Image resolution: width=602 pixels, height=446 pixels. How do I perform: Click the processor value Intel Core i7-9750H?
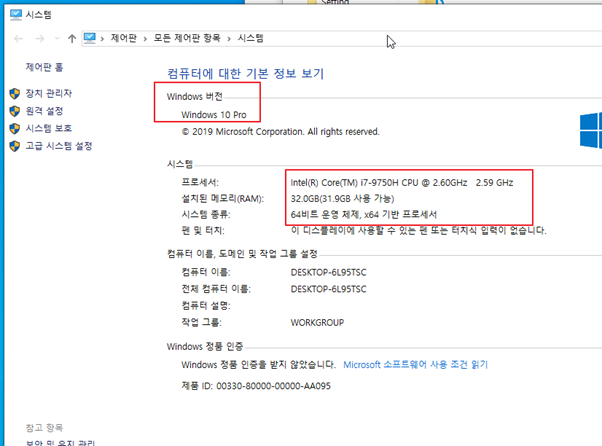402,183
